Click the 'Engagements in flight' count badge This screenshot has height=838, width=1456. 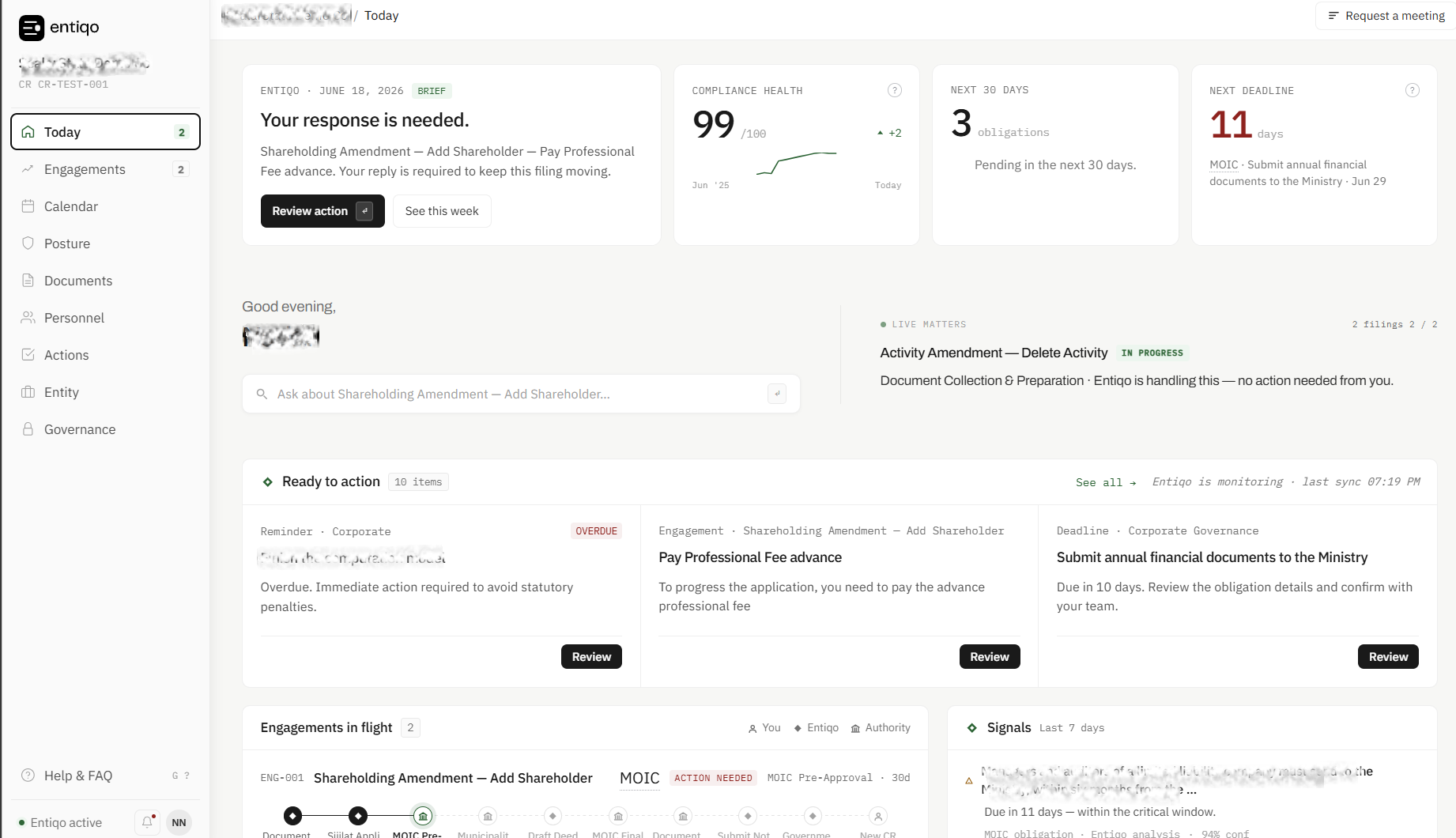tap(410, 727)
